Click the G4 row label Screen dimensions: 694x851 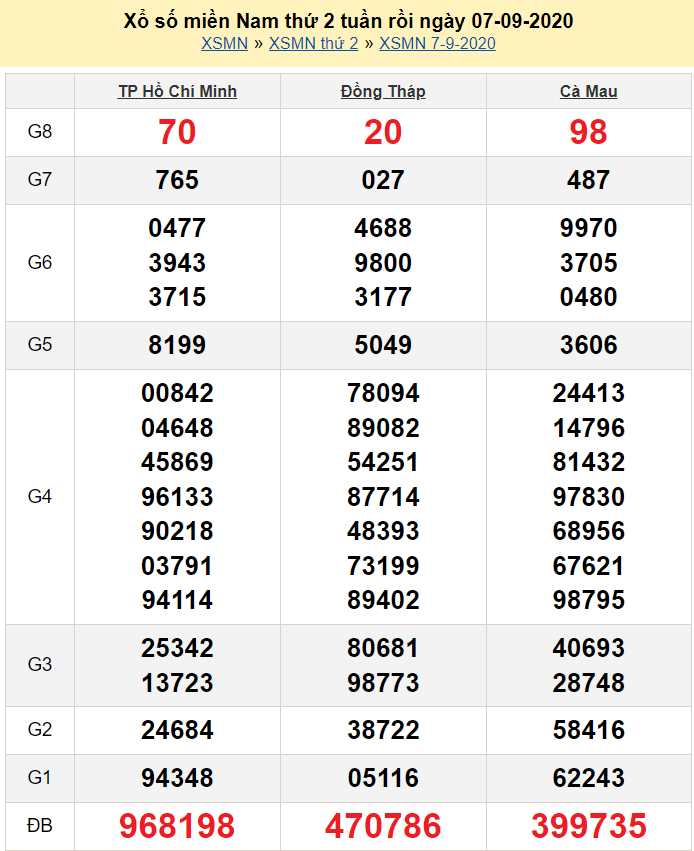40,496
